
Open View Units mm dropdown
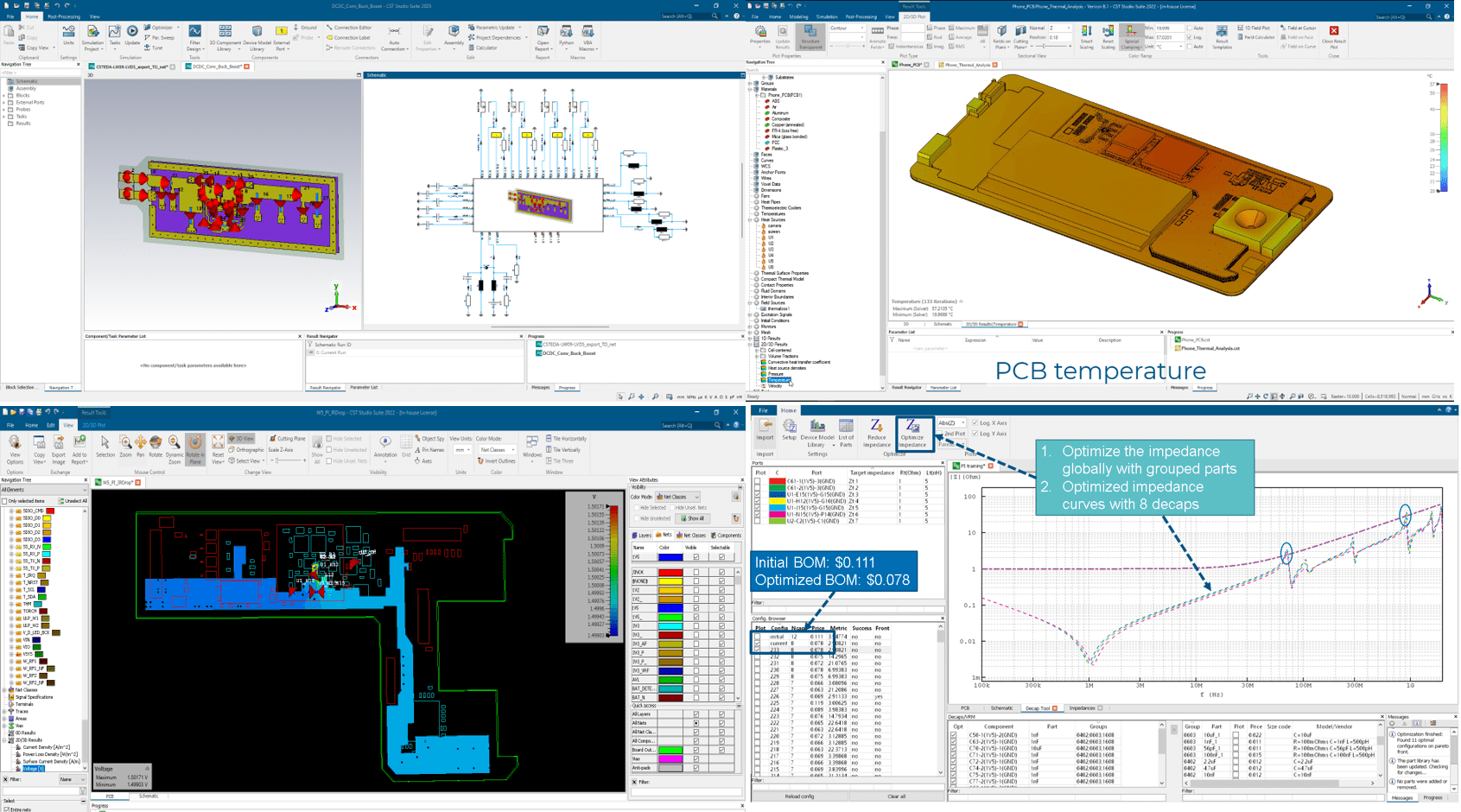[x=463, y=450]
